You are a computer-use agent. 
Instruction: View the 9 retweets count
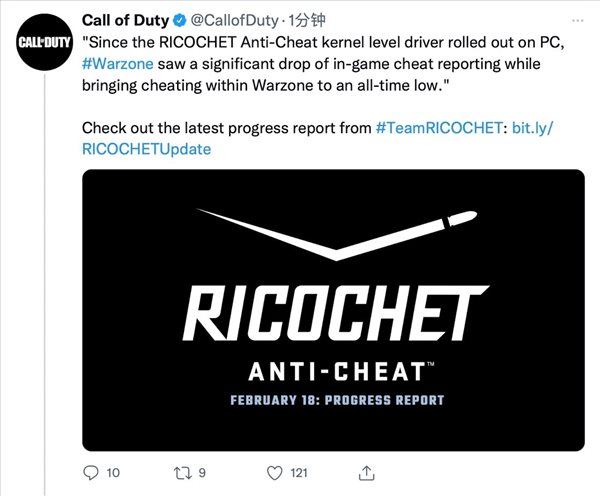point(202,473)
